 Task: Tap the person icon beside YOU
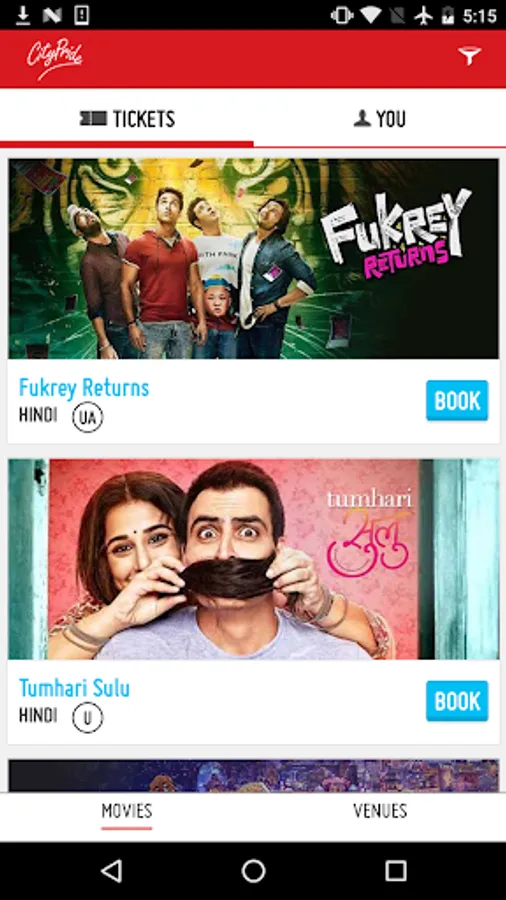pos(362,119)
